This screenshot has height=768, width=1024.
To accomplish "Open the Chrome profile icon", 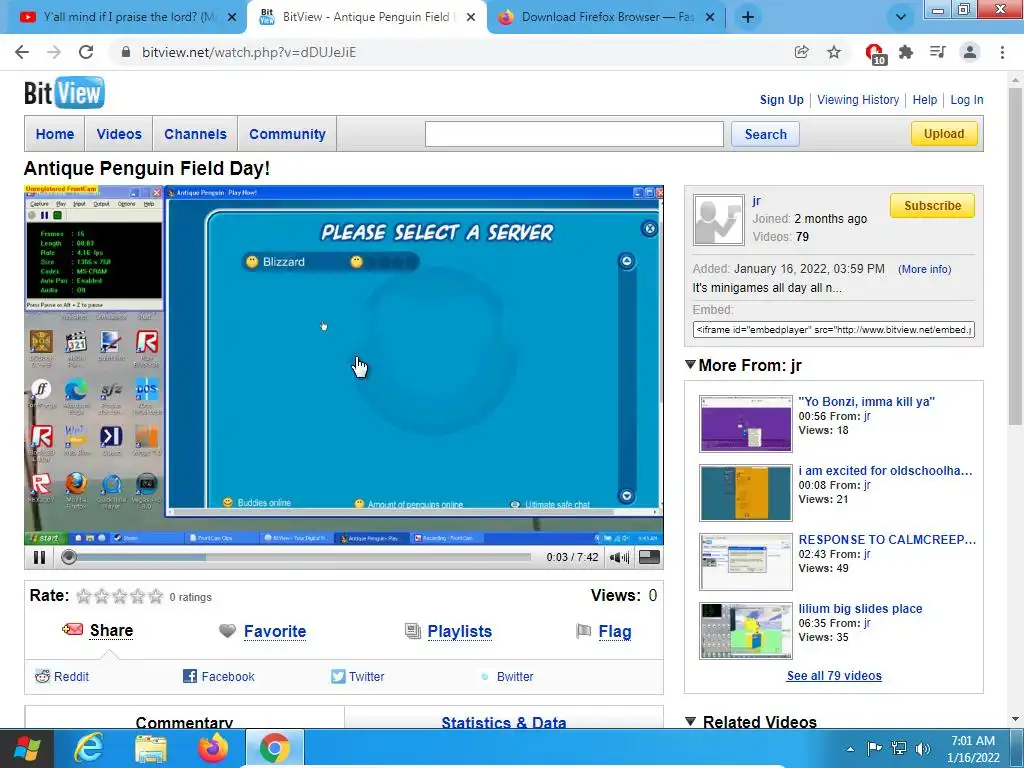I will pos(970,52).
